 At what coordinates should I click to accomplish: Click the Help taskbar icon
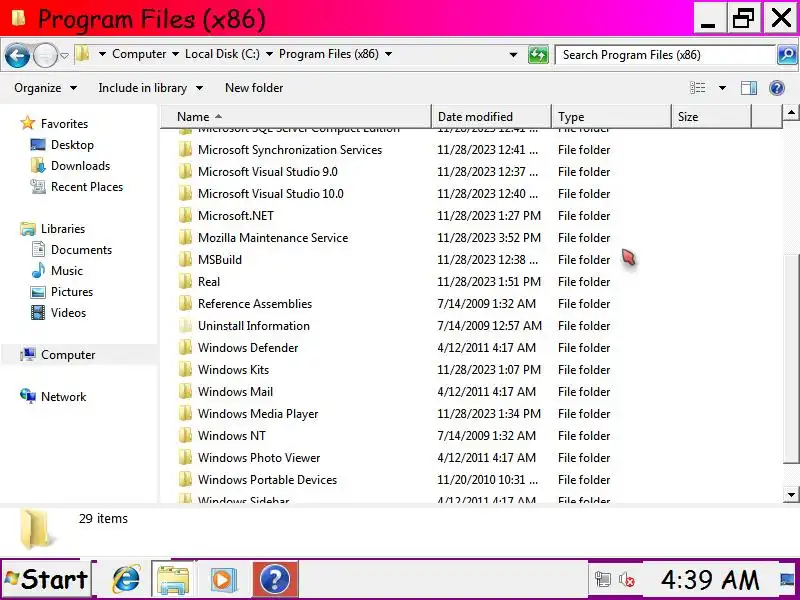click(276, 579)
